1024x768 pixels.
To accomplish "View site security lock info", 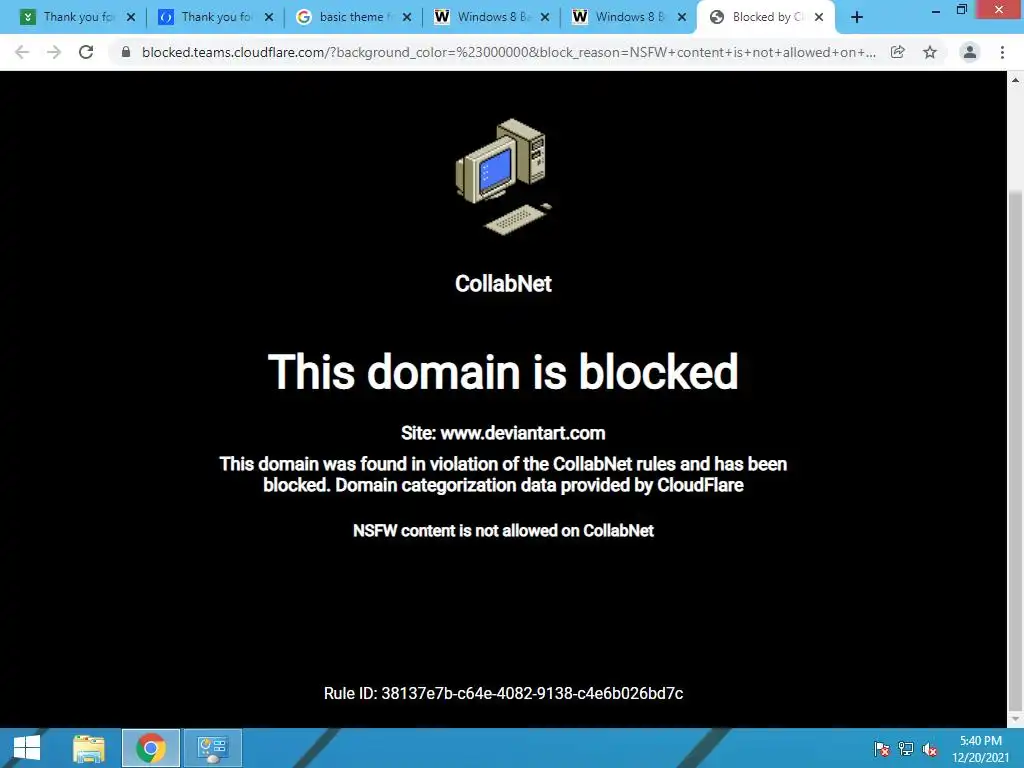I will [126, 52].
